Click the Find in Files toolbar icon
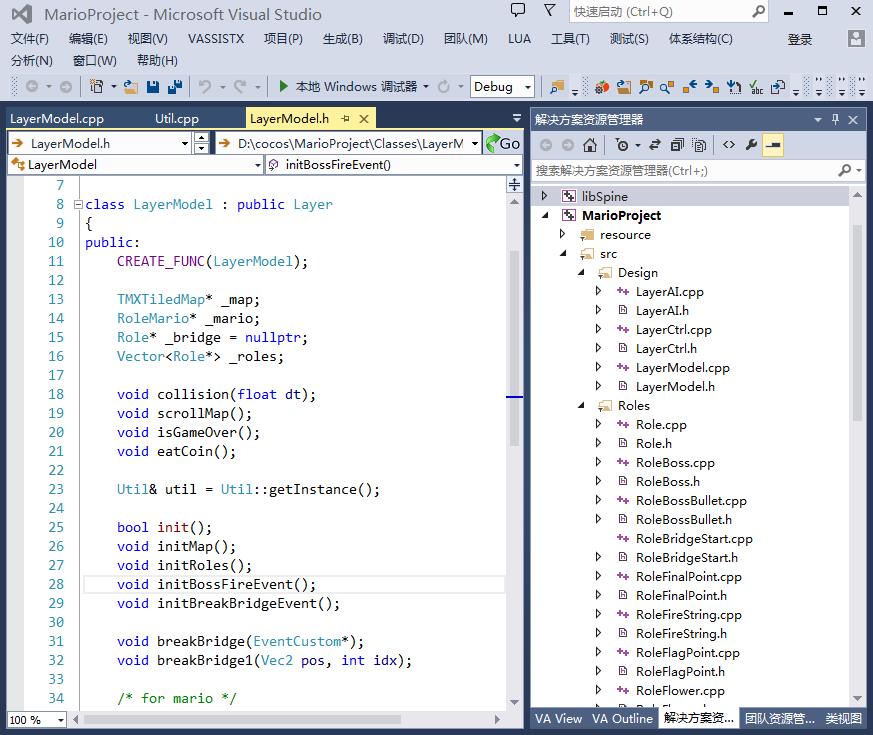 [557, 87]
